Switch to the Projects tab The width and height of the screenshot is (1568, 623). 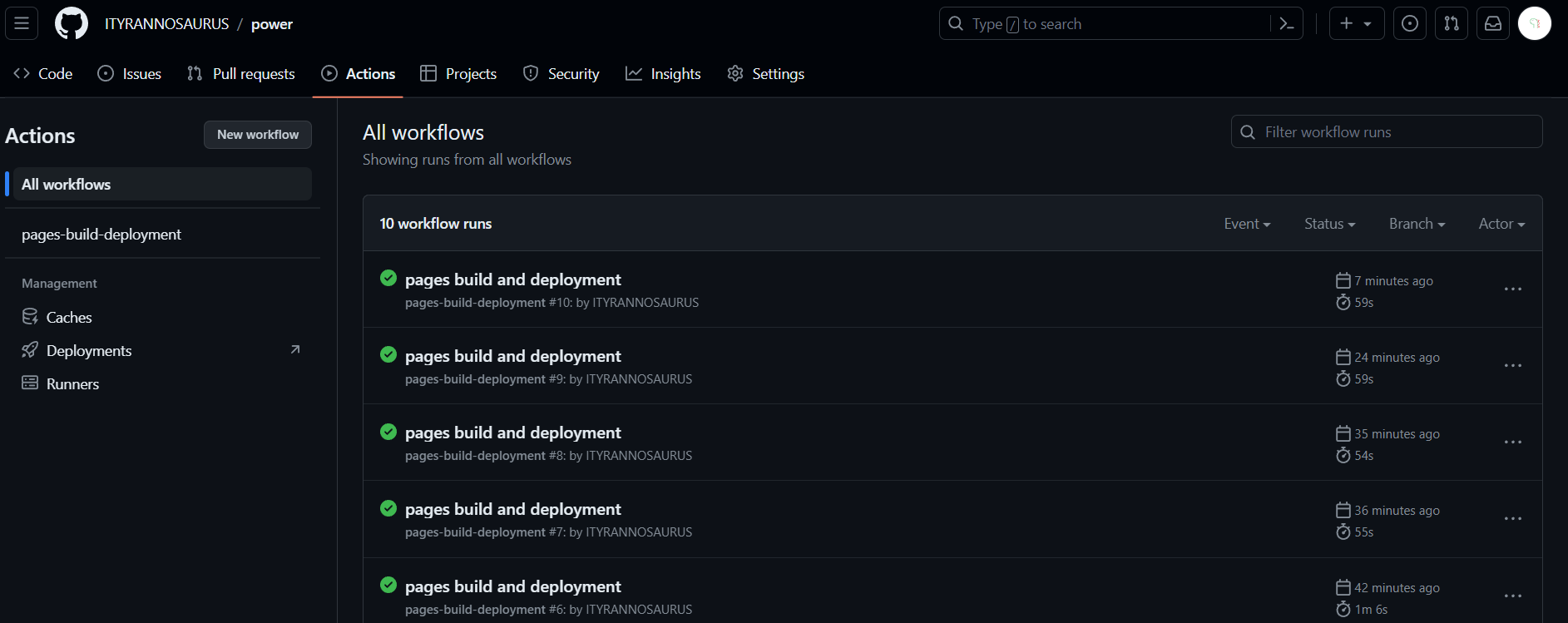pos(458,73)
